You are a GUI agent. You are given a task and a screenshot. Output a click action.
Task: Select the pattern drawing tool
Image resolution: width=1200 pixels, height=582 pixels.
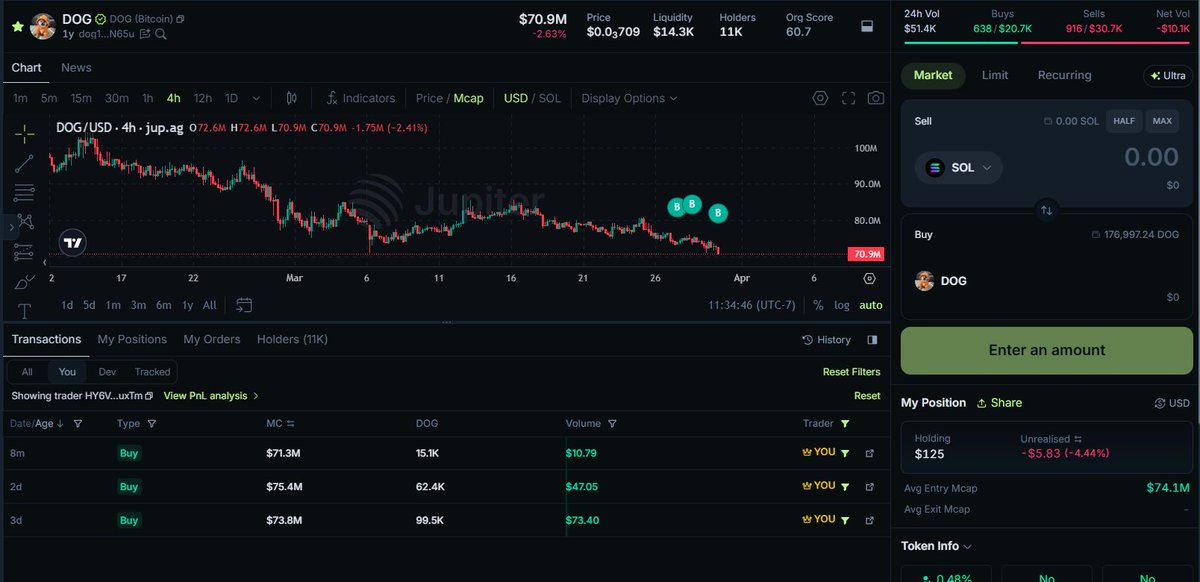[24, 222]
